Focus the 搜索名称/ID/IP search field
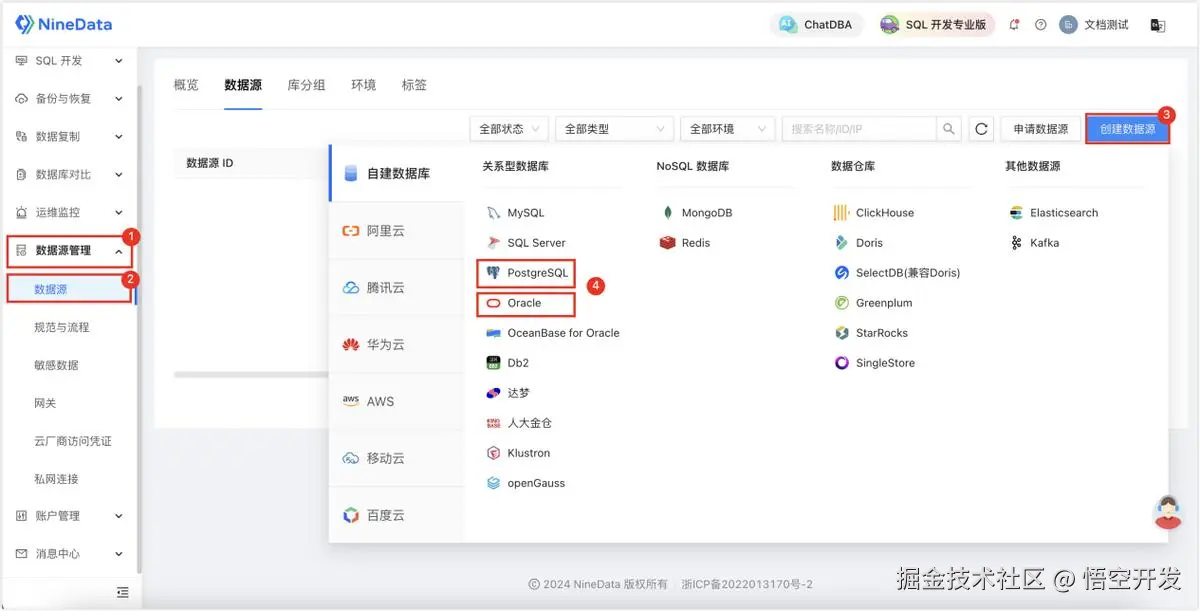Image resolution: width=1200 pixels, height=611 pixels. tap(860, 129)
